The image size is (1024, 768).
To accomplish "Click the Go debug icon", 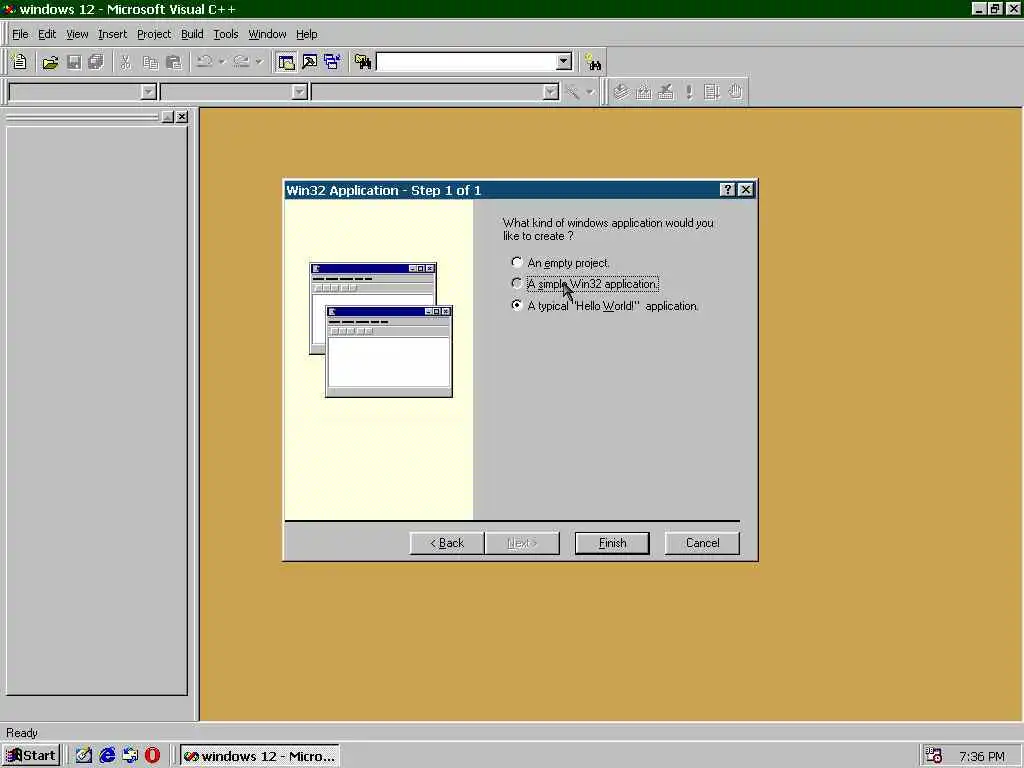I will (x=712, y=91).
